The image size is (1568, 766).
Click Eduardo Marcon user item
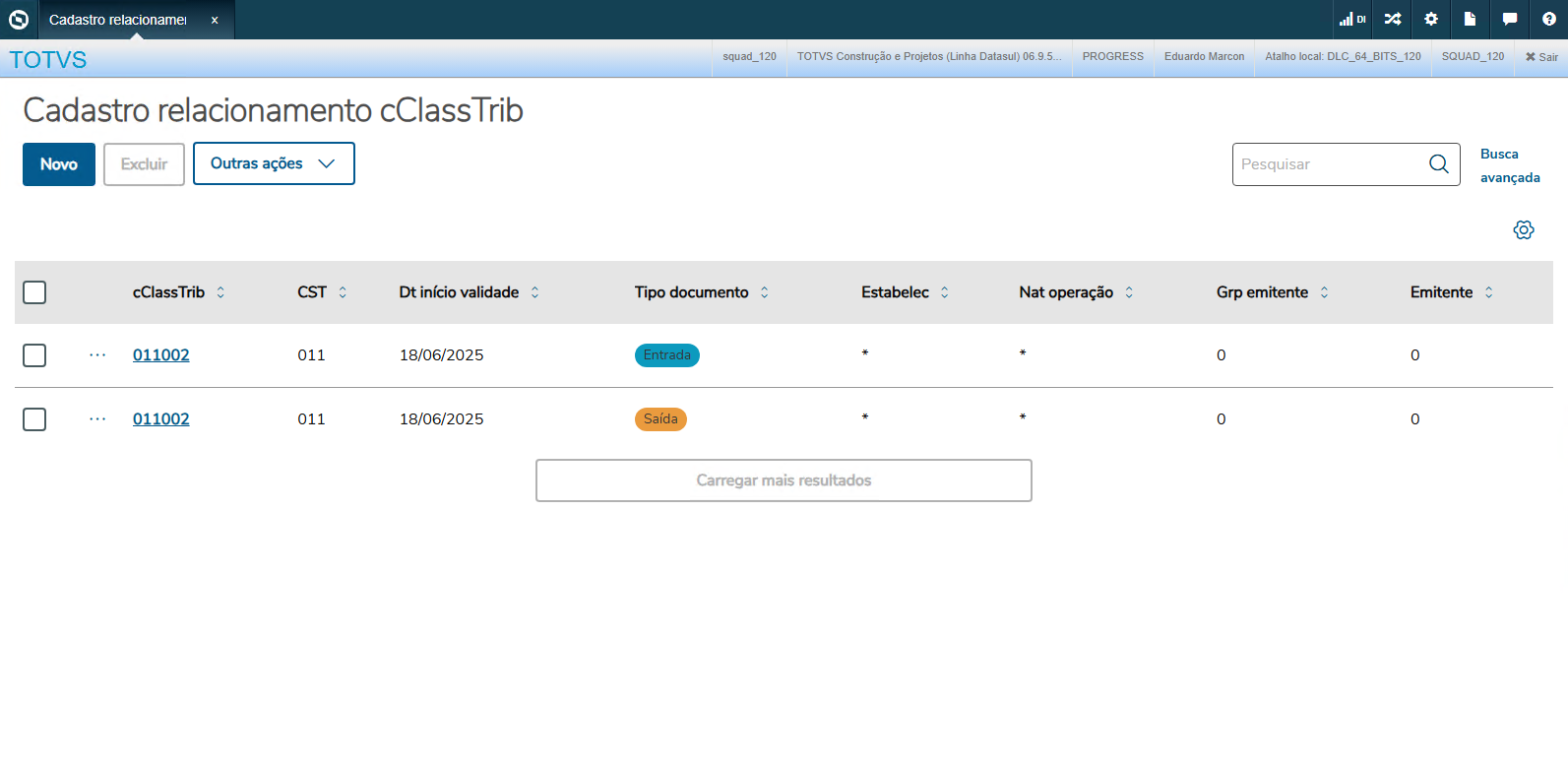click(x=1204, y=57)
